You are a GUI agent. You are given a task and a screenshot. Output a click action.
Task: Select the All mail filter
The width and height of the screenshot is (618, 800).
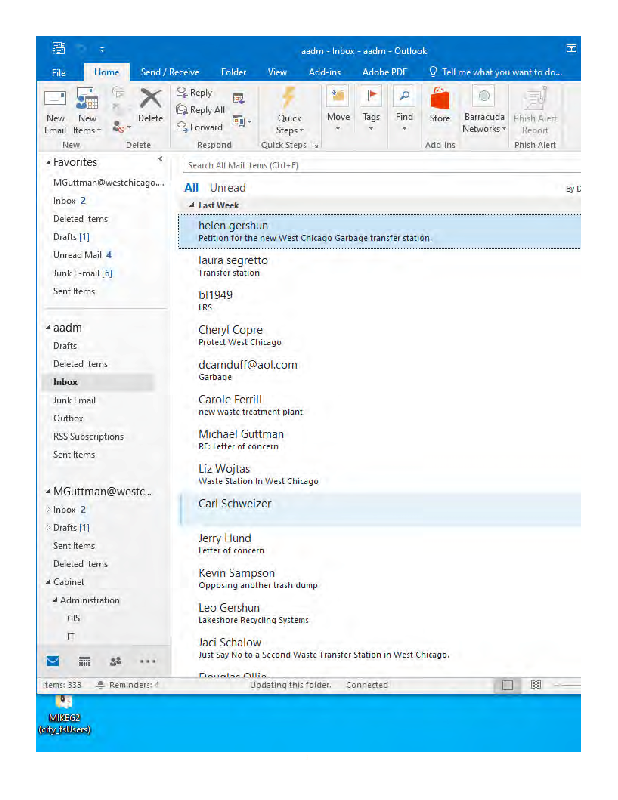click(191, 188)
